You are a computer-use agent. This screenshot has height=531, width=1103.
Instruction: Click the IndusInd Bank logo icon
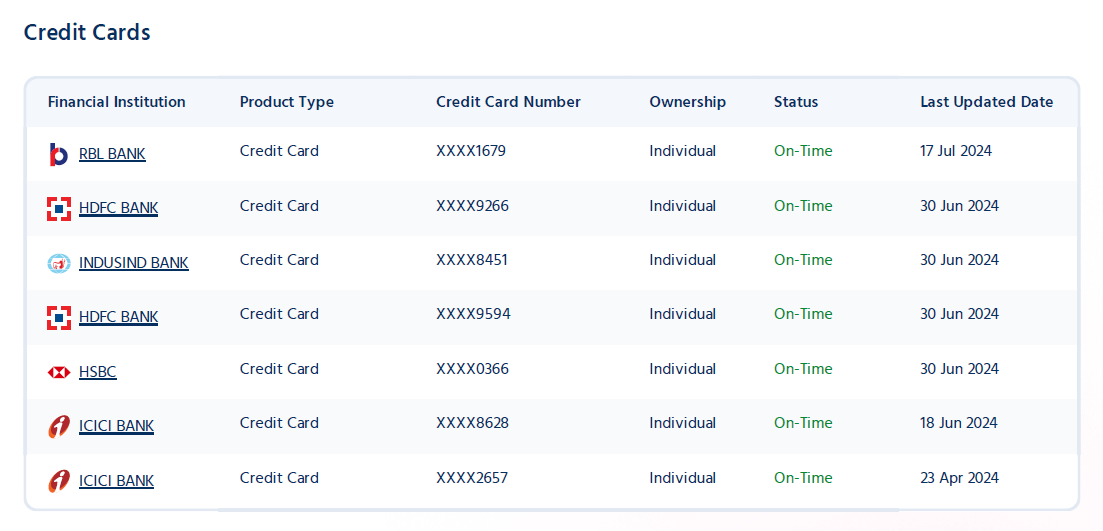[x=59, y=264]
